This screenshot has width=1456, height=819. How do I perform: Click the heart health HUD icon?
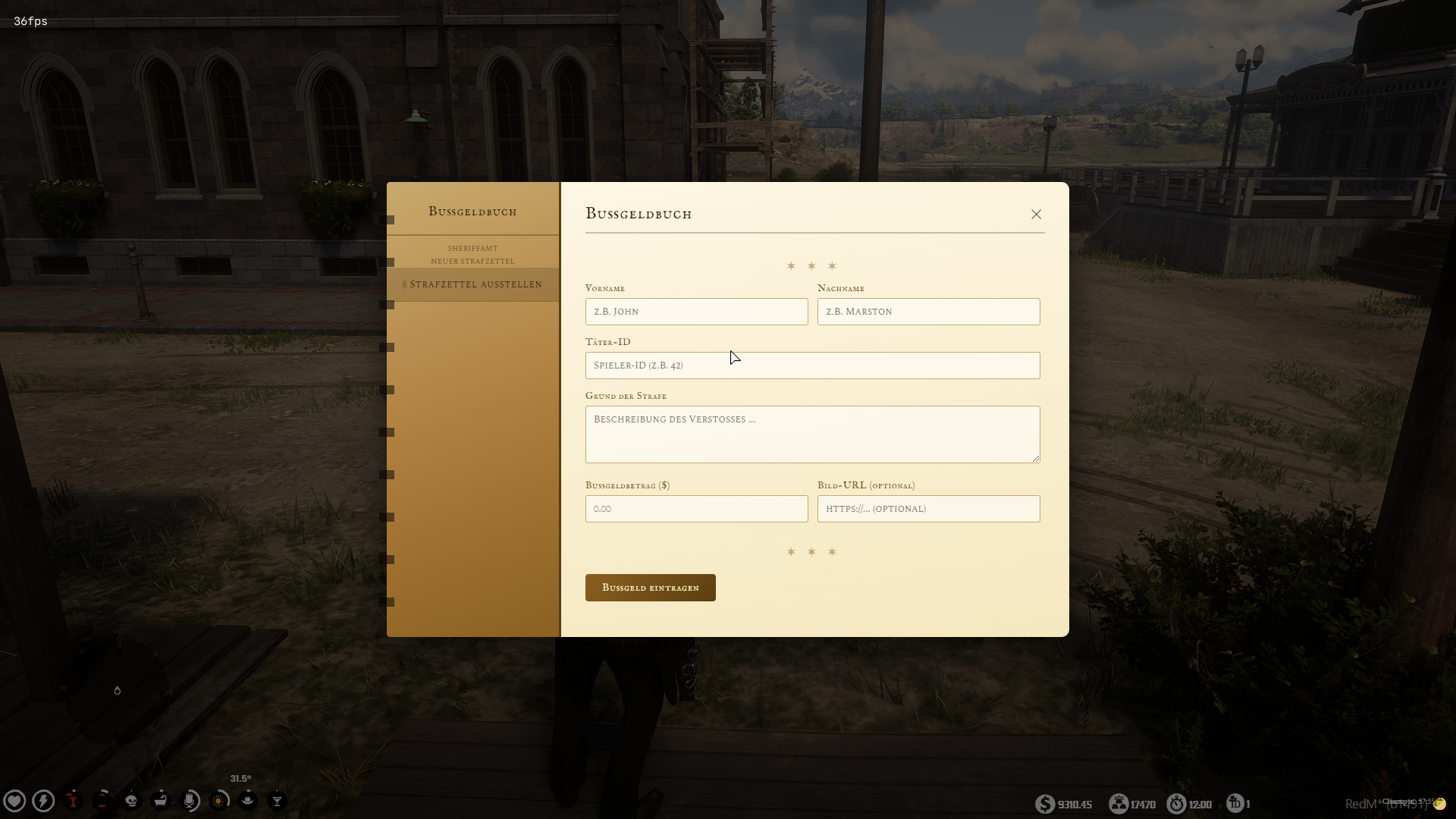tap(14, 801)
